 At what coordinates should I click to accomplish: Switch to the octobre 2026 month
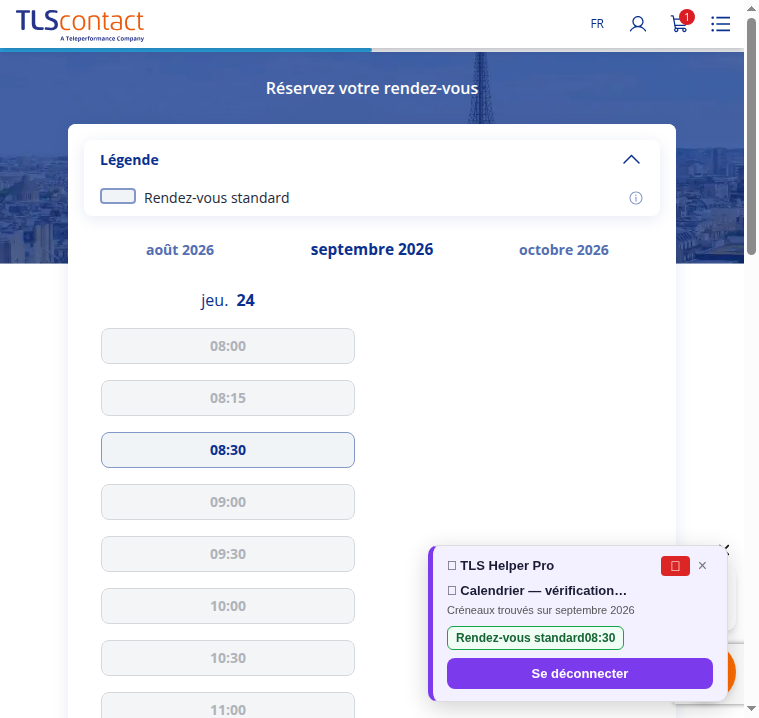[563, 250]
